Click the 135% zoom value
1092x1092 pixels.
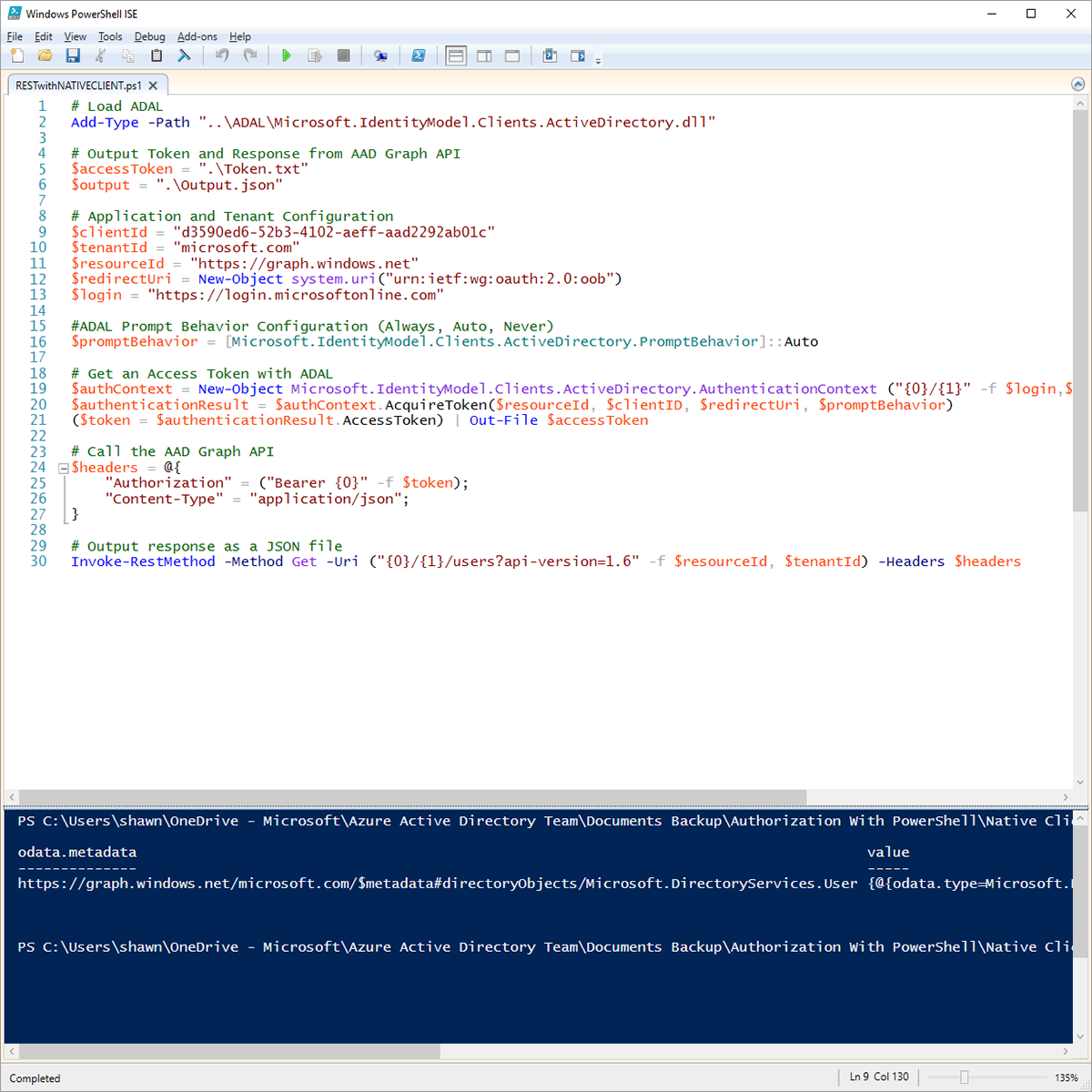pyautogui.click(x=1067, y=1077)
